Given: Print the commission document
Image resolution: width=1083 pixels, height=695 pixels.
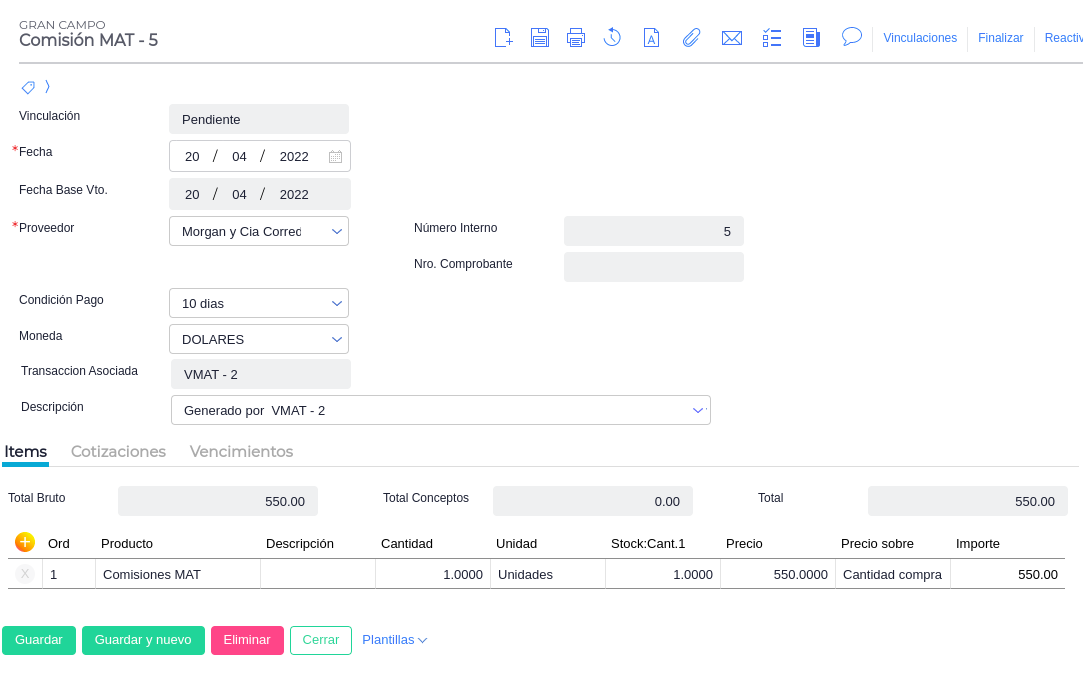Looking at the screenshot, I should tap(576, 38).
